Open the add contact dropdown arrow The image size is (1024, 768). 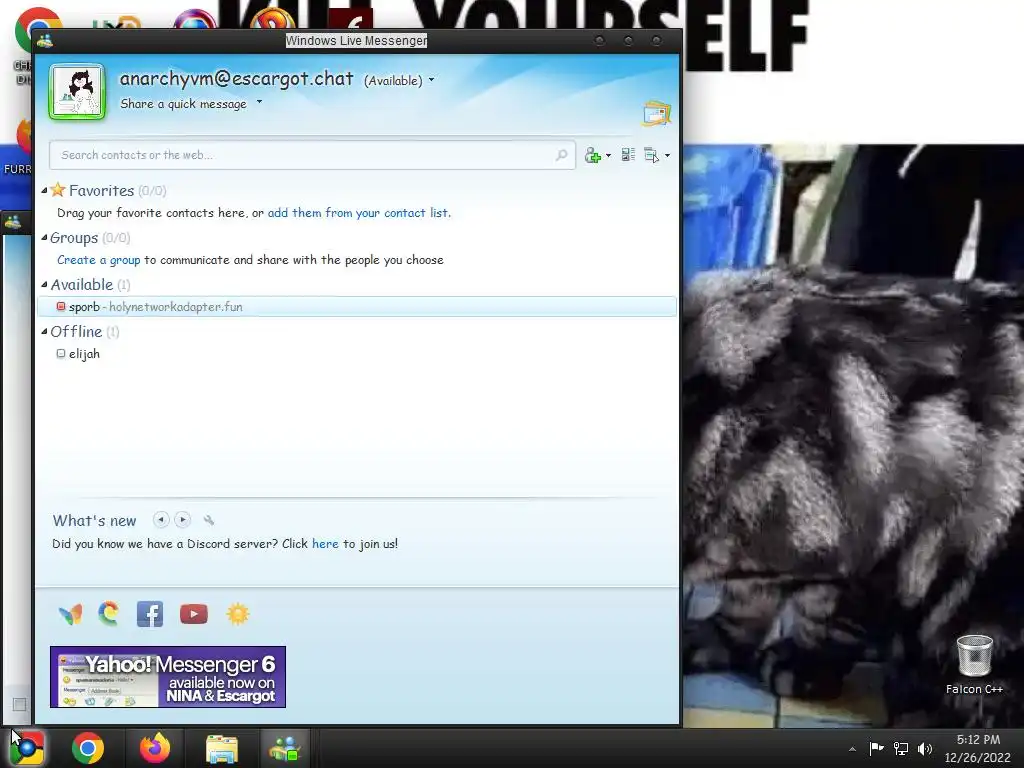609,155
